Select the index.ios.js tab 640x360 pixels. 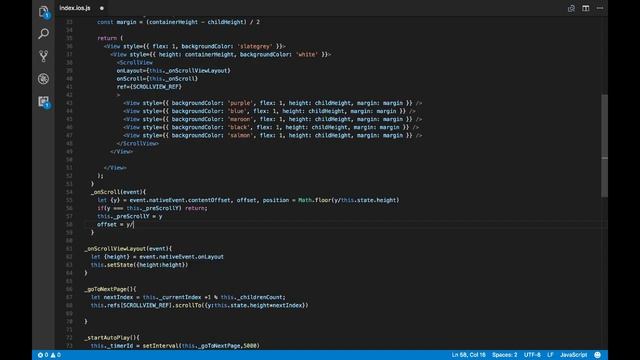pyautogui.click(x=75, y=8)
